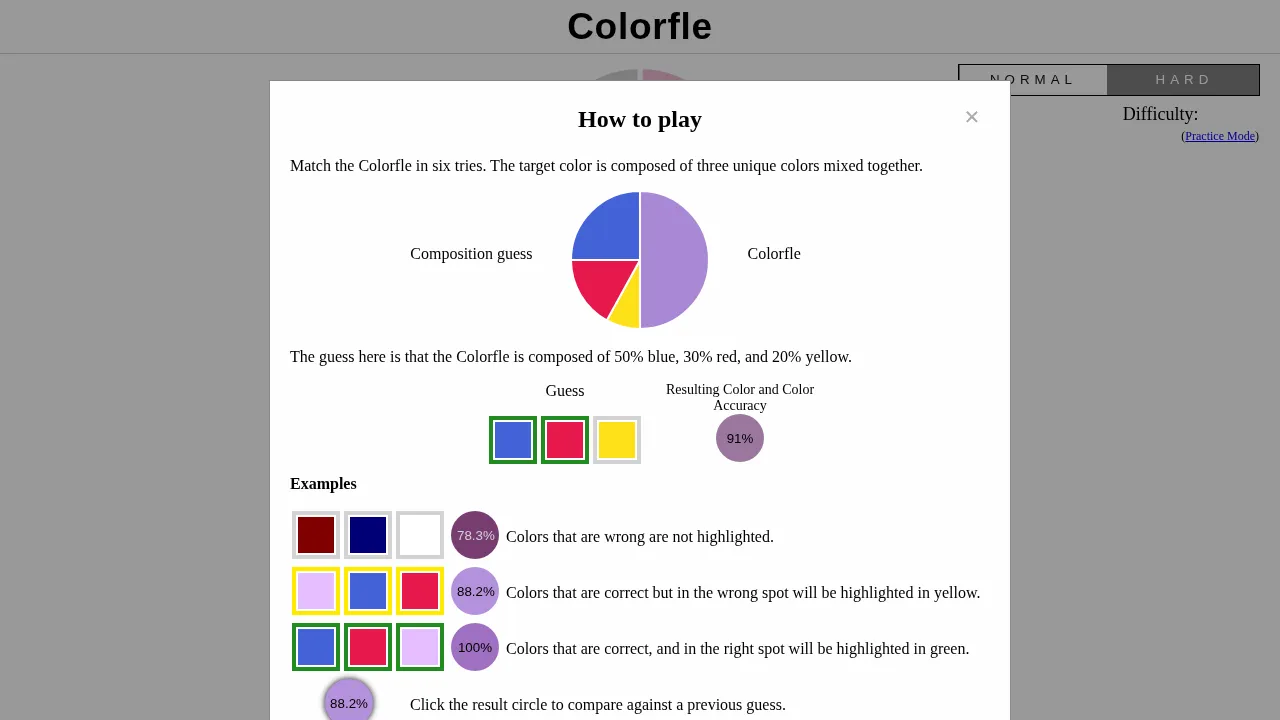1280x720 pixels.
Task: Click the Colorfle title
Action: pos(639,26)
